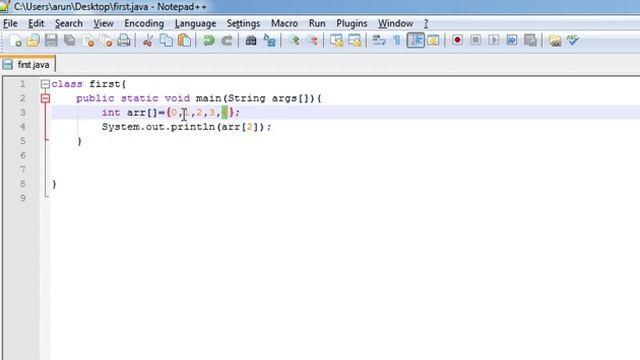This screenshot has width=640, height=360.
Task: Undo the last edit with the green arrow
Action: pos(209,40)
